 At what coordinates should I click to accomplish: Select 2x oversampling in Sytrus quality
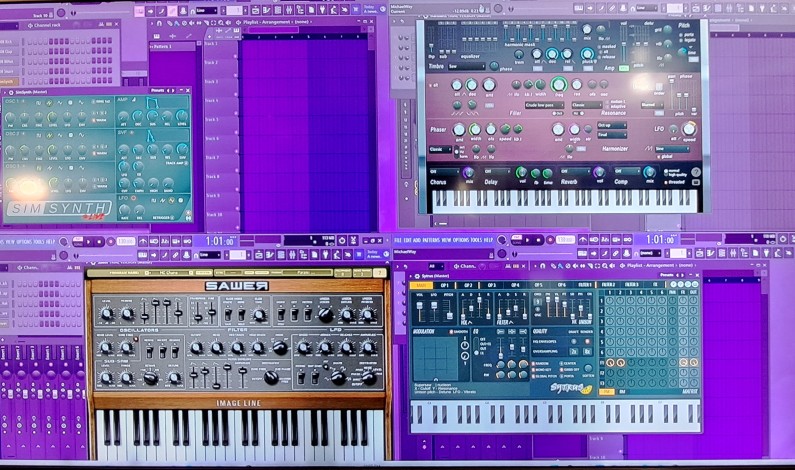pyautogui.click(x=574, y=351)
